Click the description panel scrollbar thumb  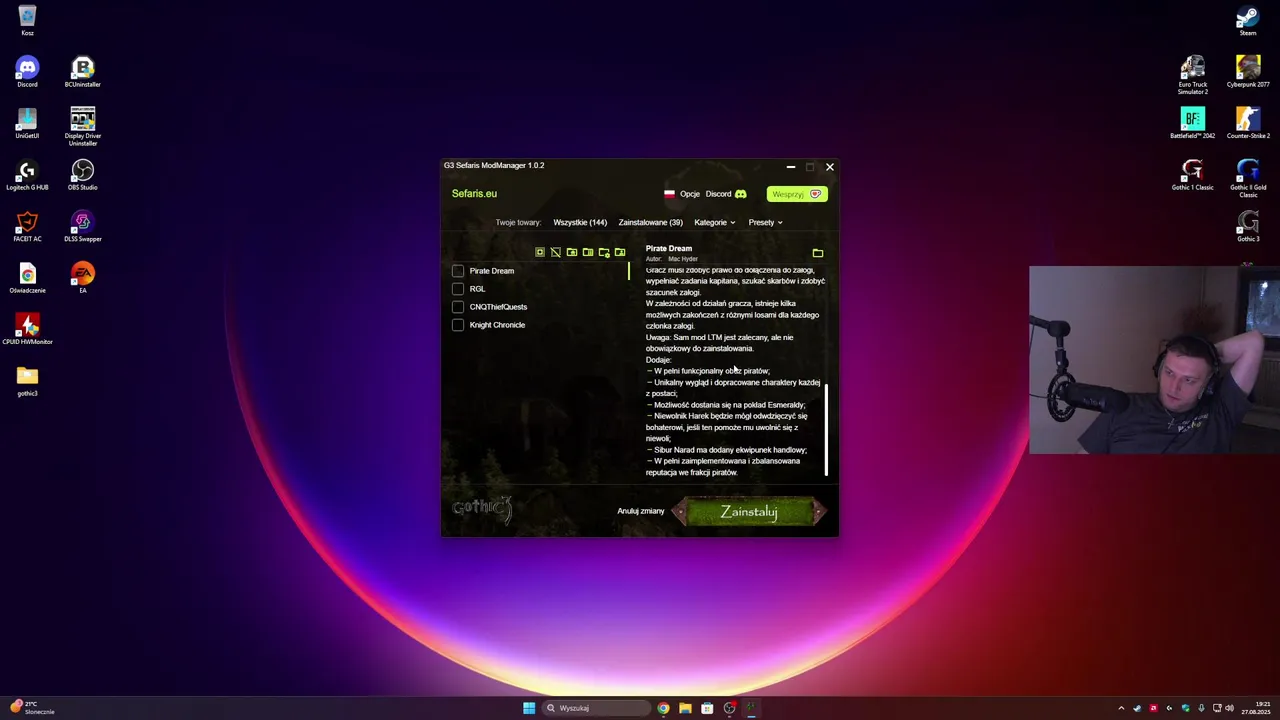pos(826,431)
